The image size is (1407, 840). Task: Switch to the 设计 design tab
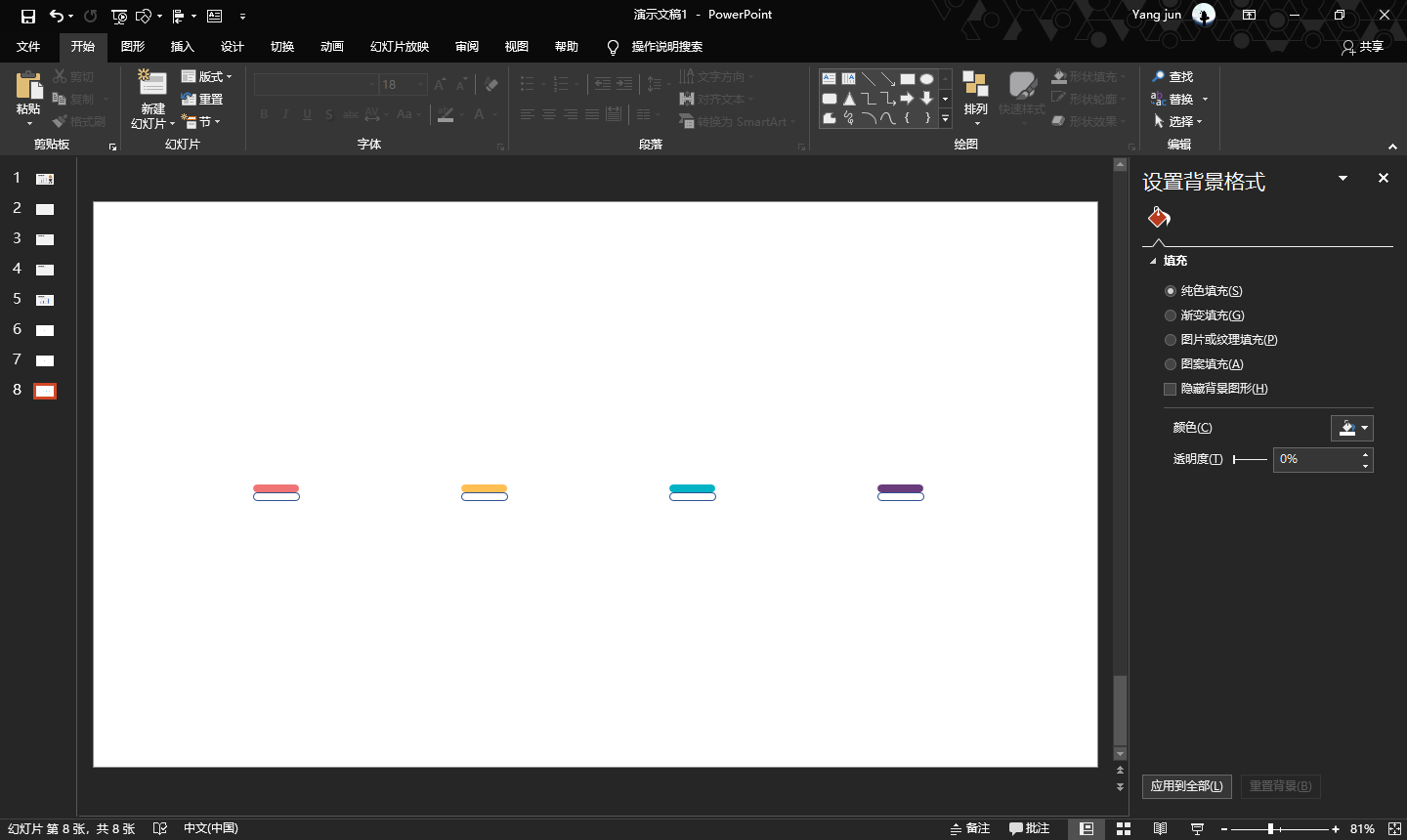pyautogui.click(x=232, y=47)
